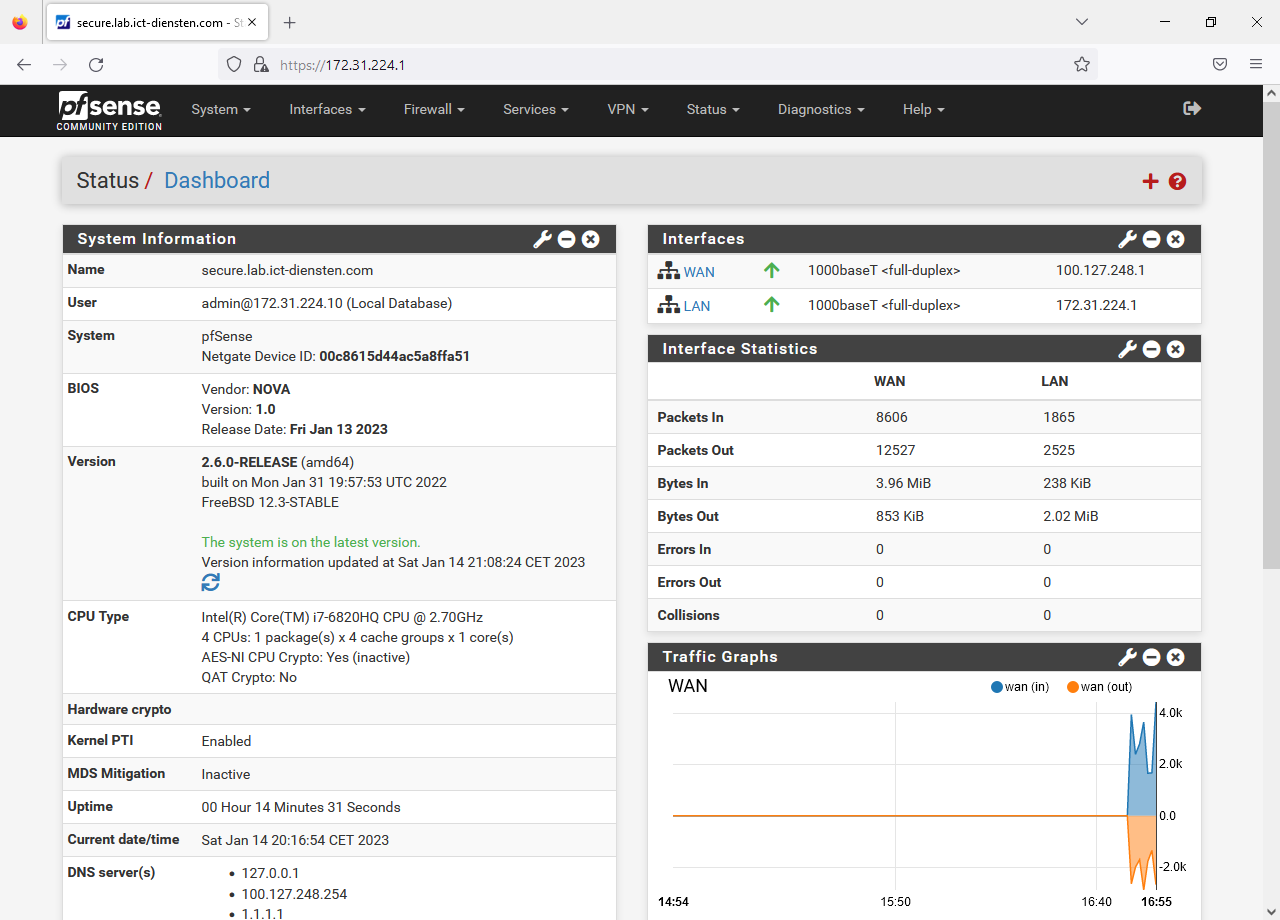The width and height of the screenshot is (1280, 920).
Task: Open the pfSense logo home link
Action: pyautogui.click(x=109, y=110)
